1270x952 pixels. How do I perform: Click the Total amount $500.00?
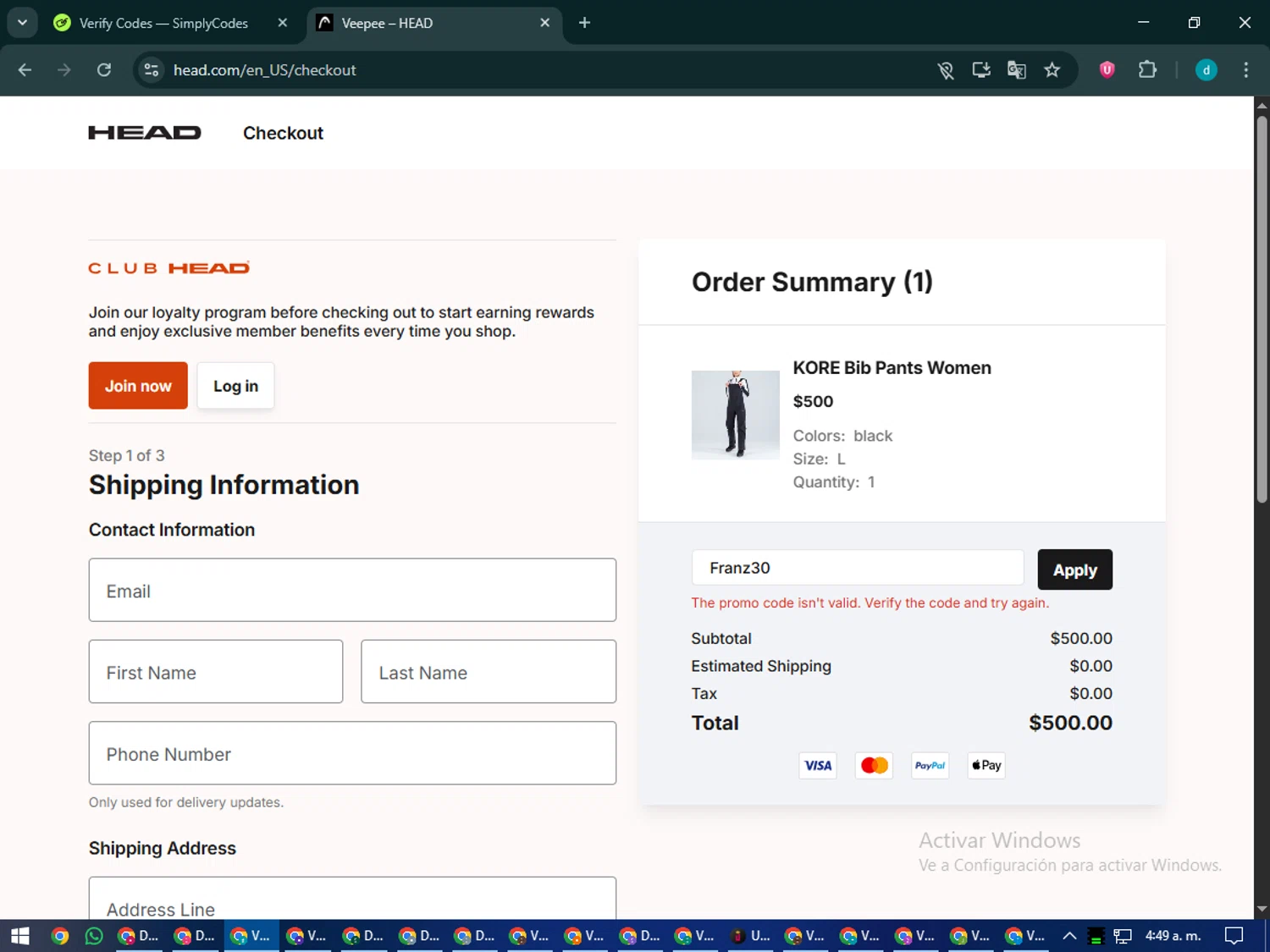tap(1070, 723)
